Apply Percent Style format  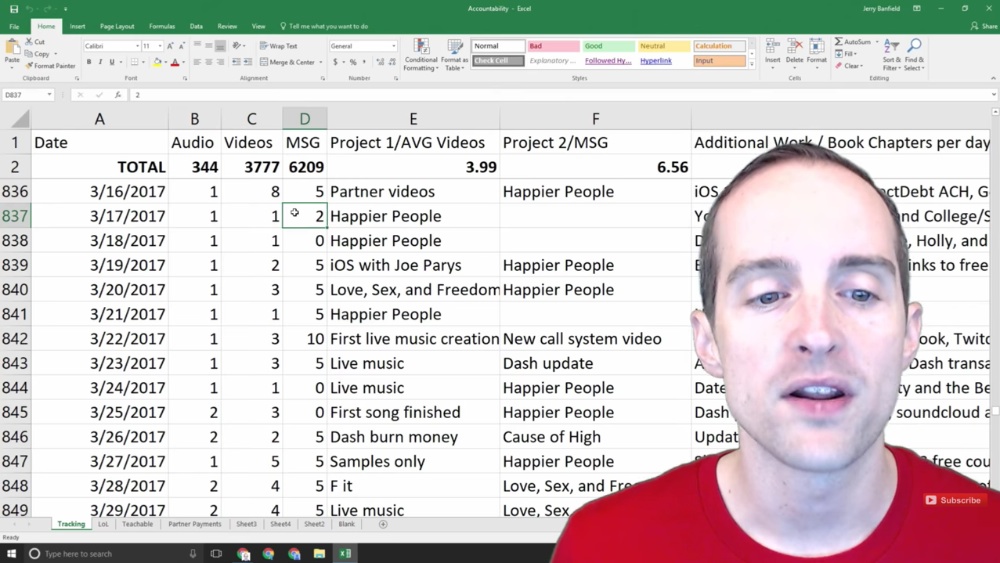pyautogui.click(x=353, y=62)
